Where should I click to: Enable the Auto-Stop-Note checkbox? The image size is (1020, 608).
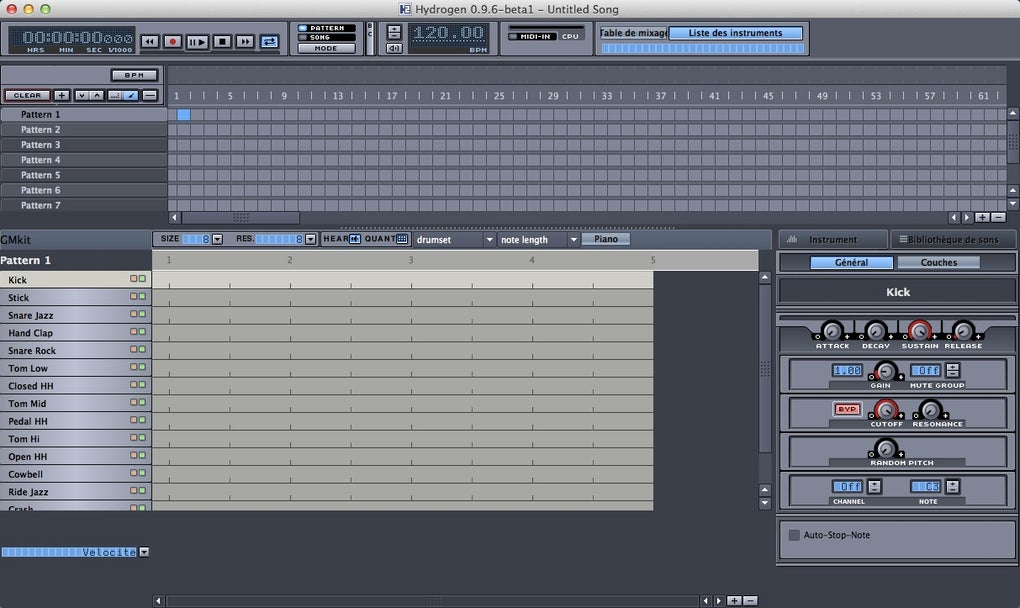click(794, 535)
